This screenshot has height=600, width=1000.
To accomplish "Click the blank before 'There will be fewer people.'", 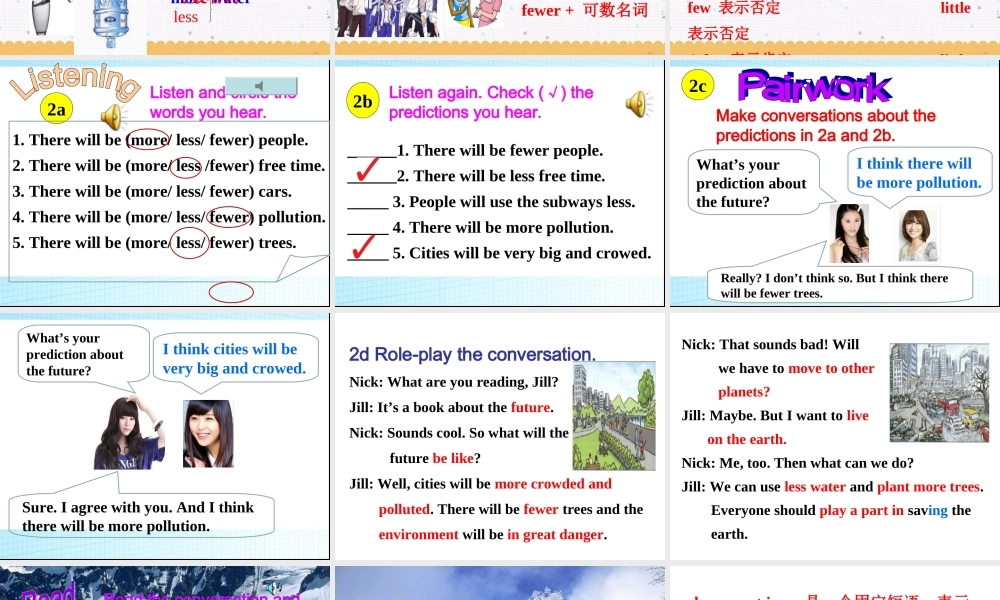I will coord(372,153).
